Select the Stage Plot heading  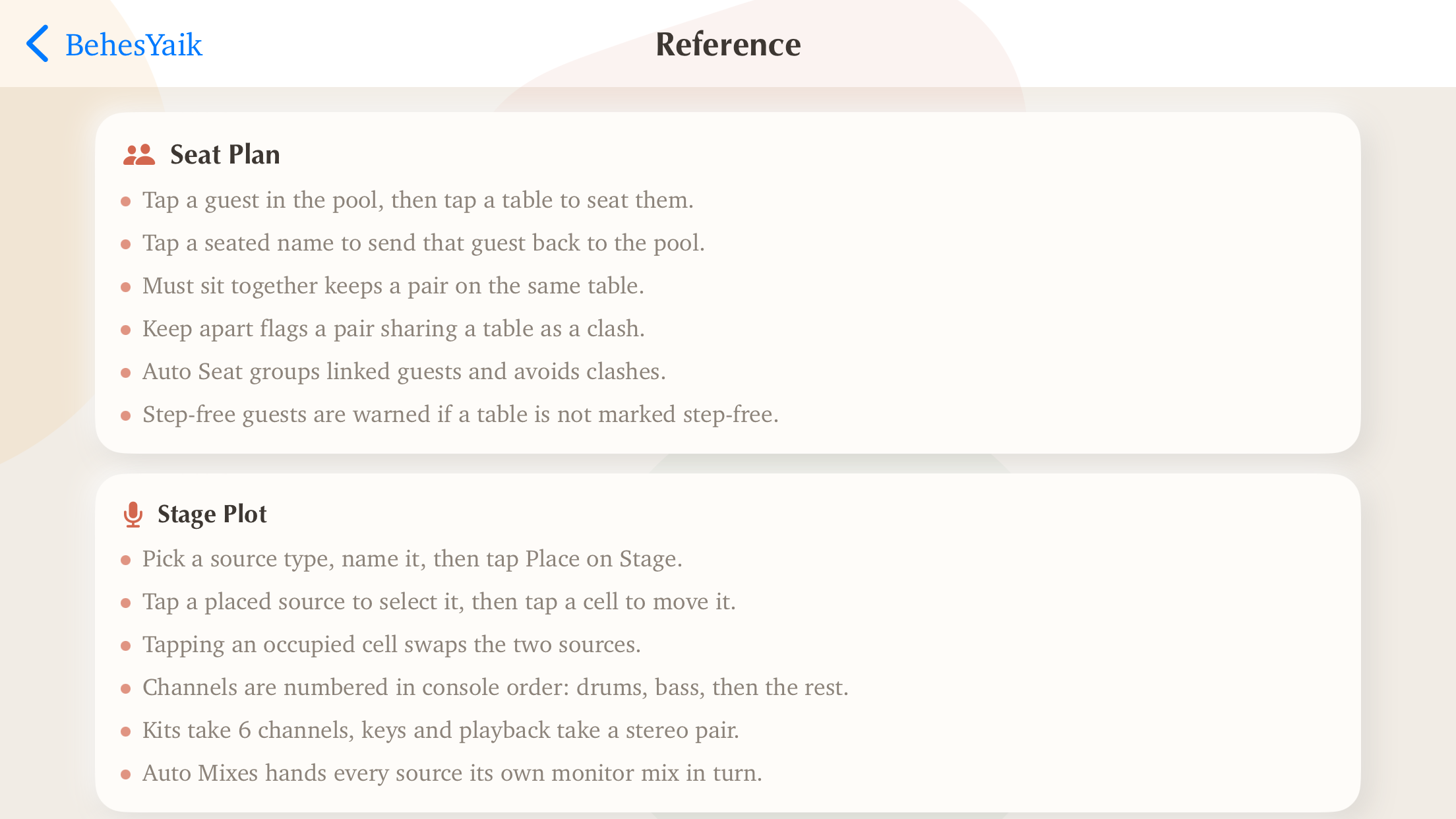coord(212,514)
